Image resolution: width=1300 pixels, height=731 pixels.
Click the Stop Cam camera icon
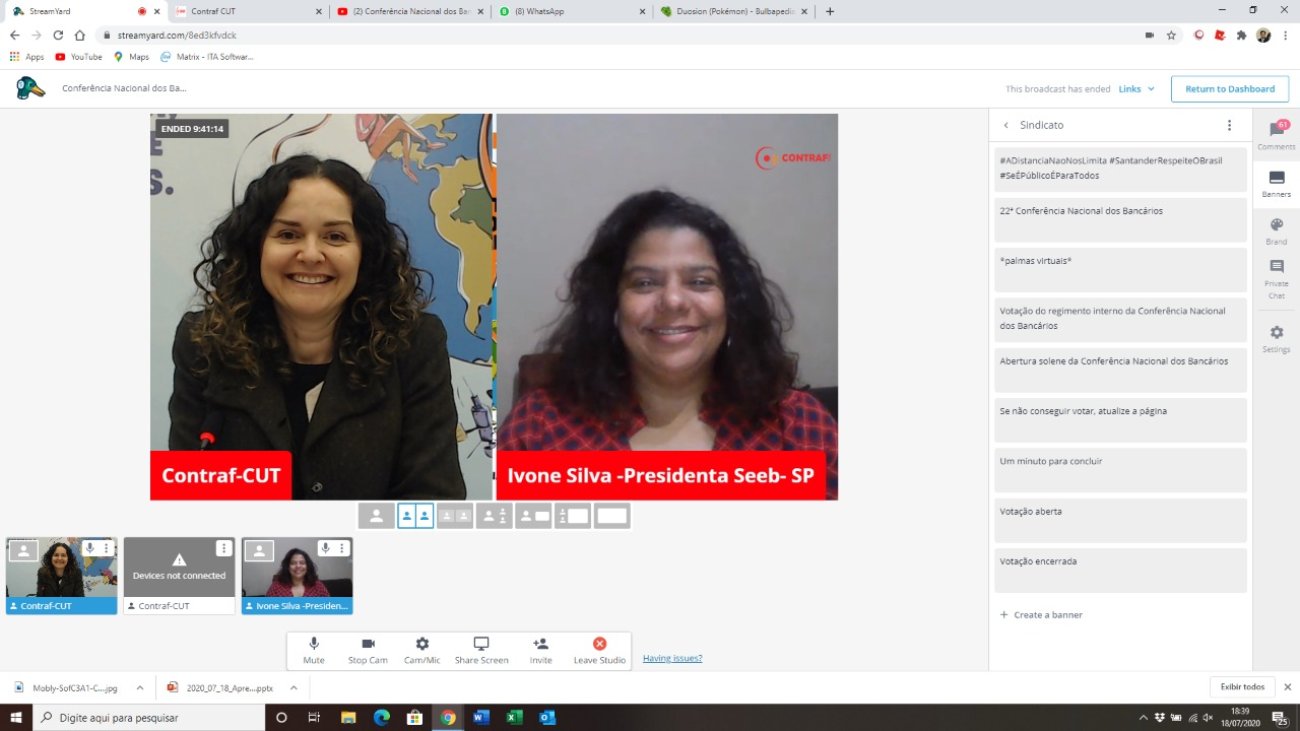(x=367, y=644)
